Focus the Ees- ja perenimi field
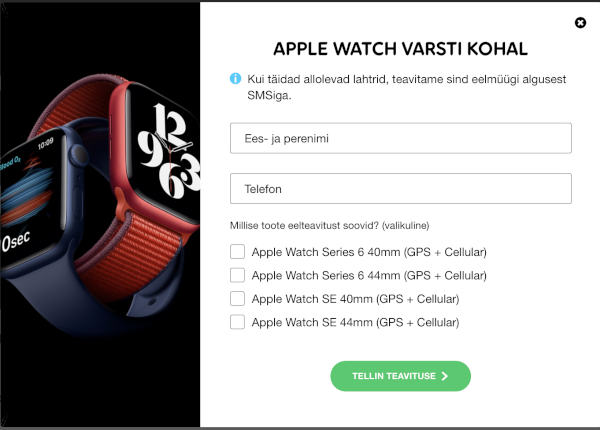The height and width of the screenshot is (430, 600). [x=401, y=138]
